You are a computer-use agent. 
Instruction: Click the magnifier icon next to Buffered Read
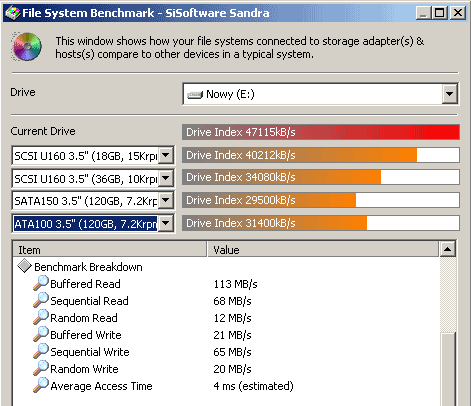(x=41, y=283)
